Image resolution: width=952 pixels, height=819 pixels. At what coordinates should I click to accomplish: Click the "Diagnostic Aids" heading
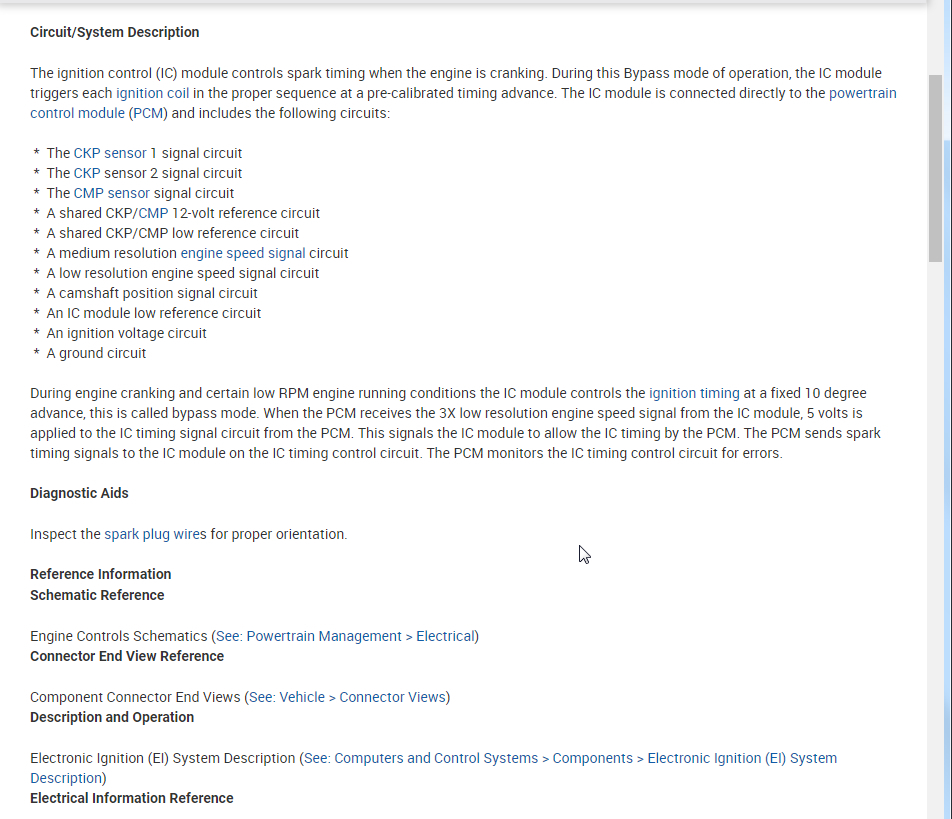79,493
